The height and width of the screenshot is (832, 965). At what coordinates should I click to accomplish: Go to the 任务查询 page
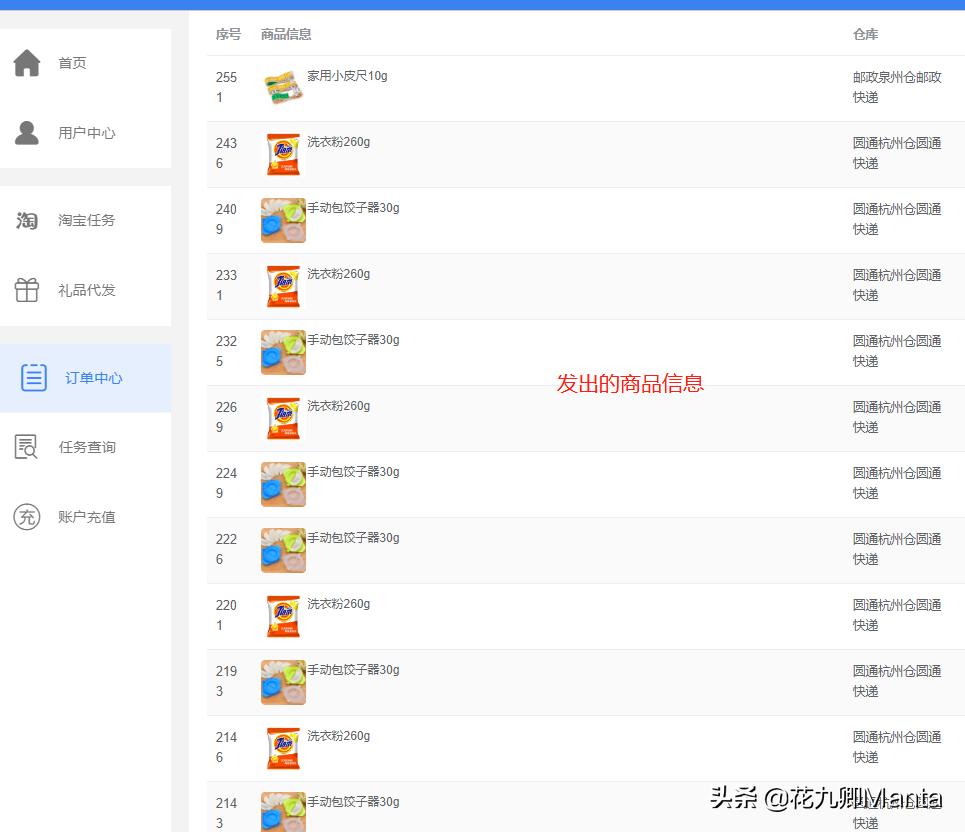coord(87,447)
